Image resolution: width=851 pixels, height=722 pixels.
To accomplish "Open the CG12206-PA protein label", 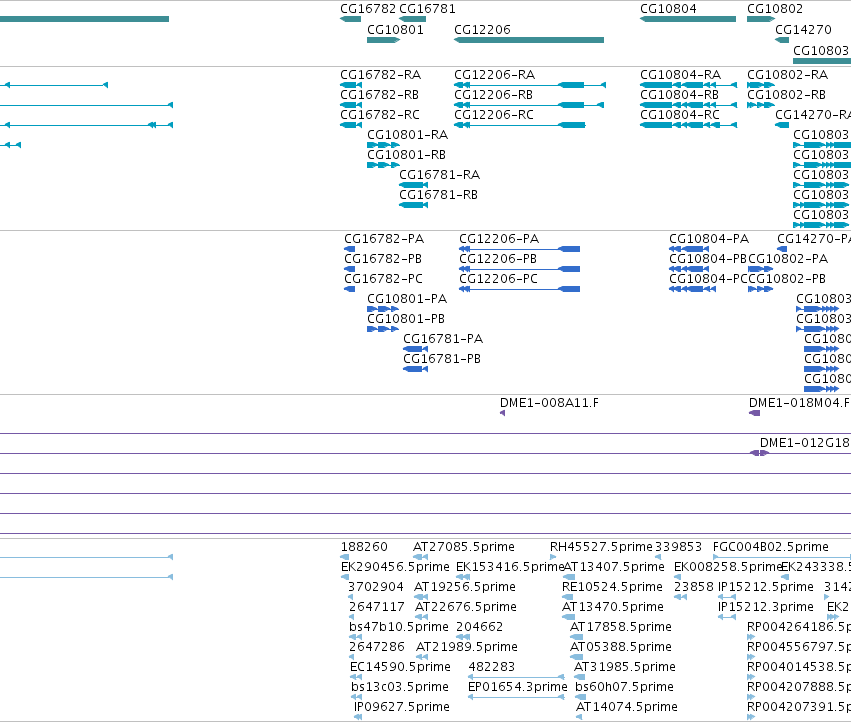I will pos(499,239).
